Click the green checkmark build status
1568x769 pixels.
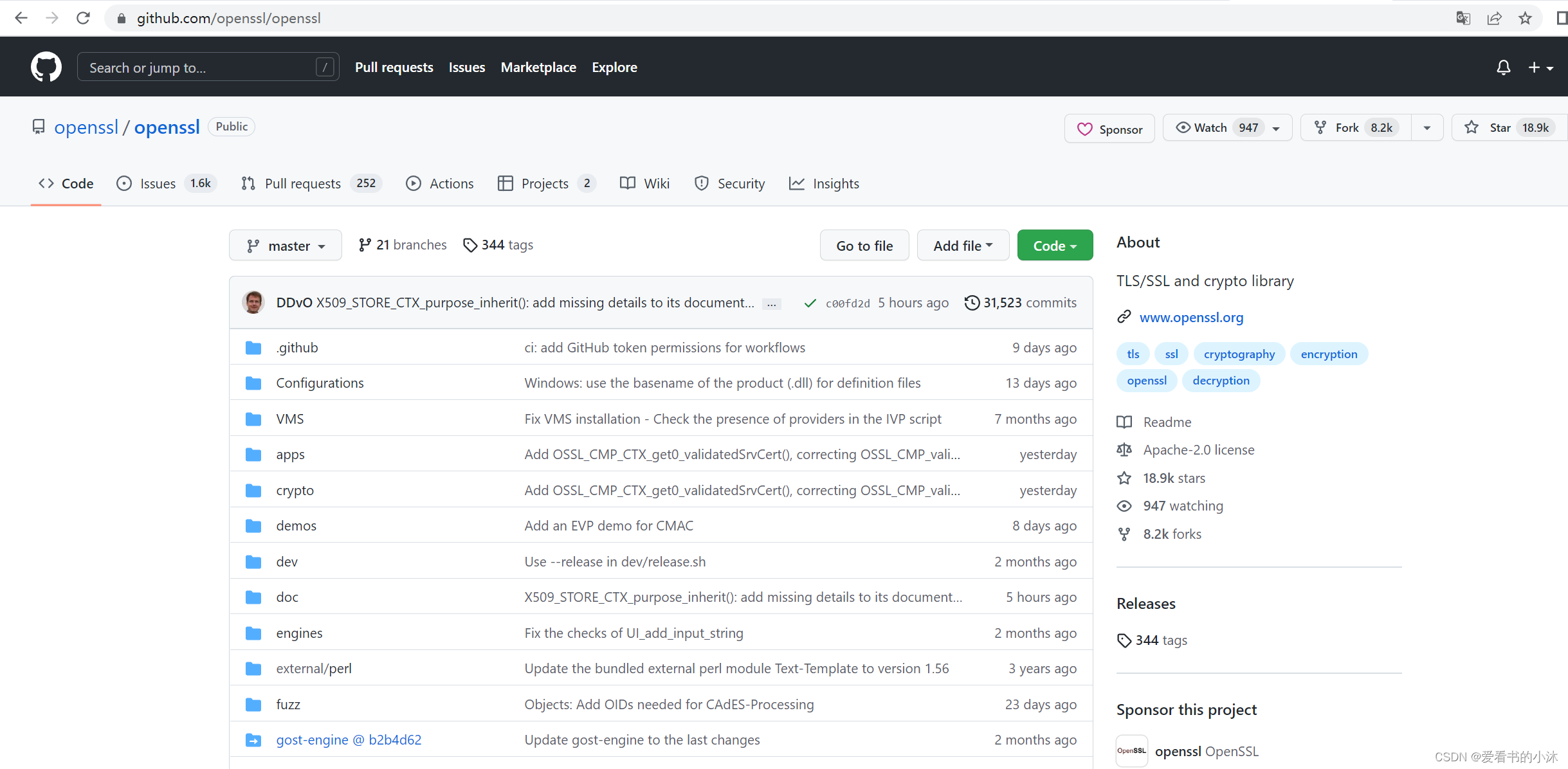coord(810,303)
